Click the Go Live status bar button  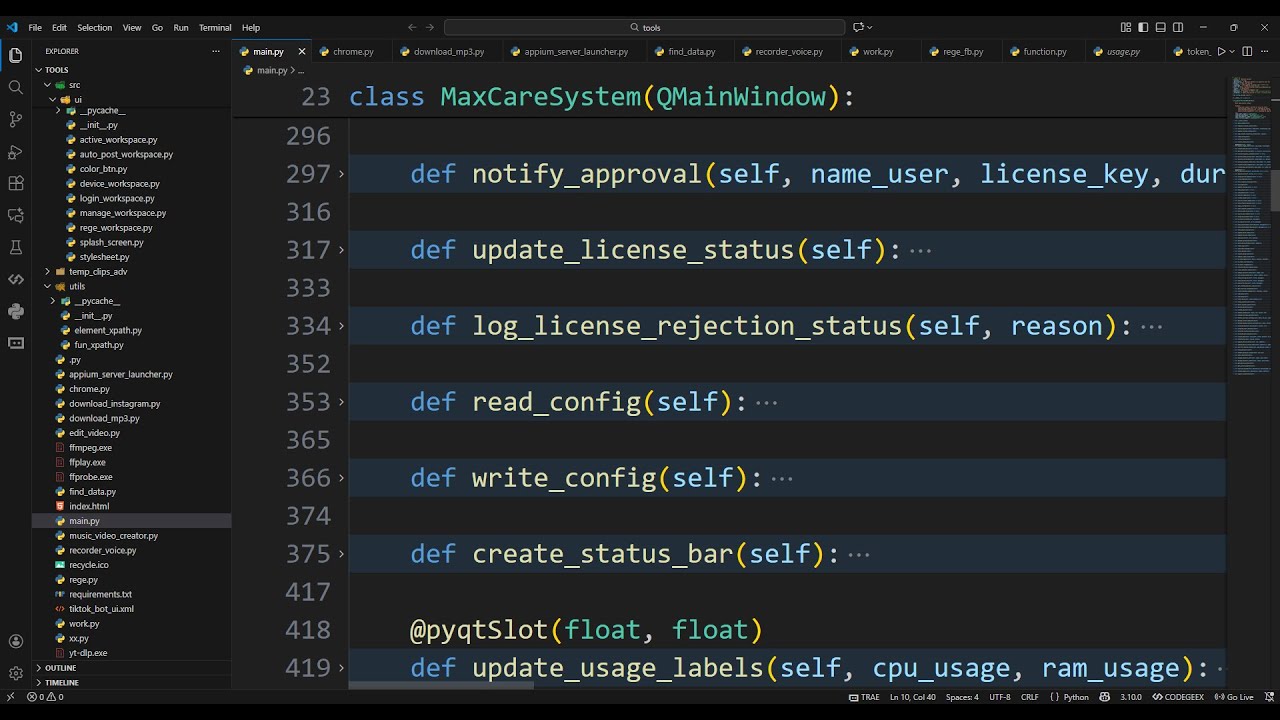tap(1235, 697)
